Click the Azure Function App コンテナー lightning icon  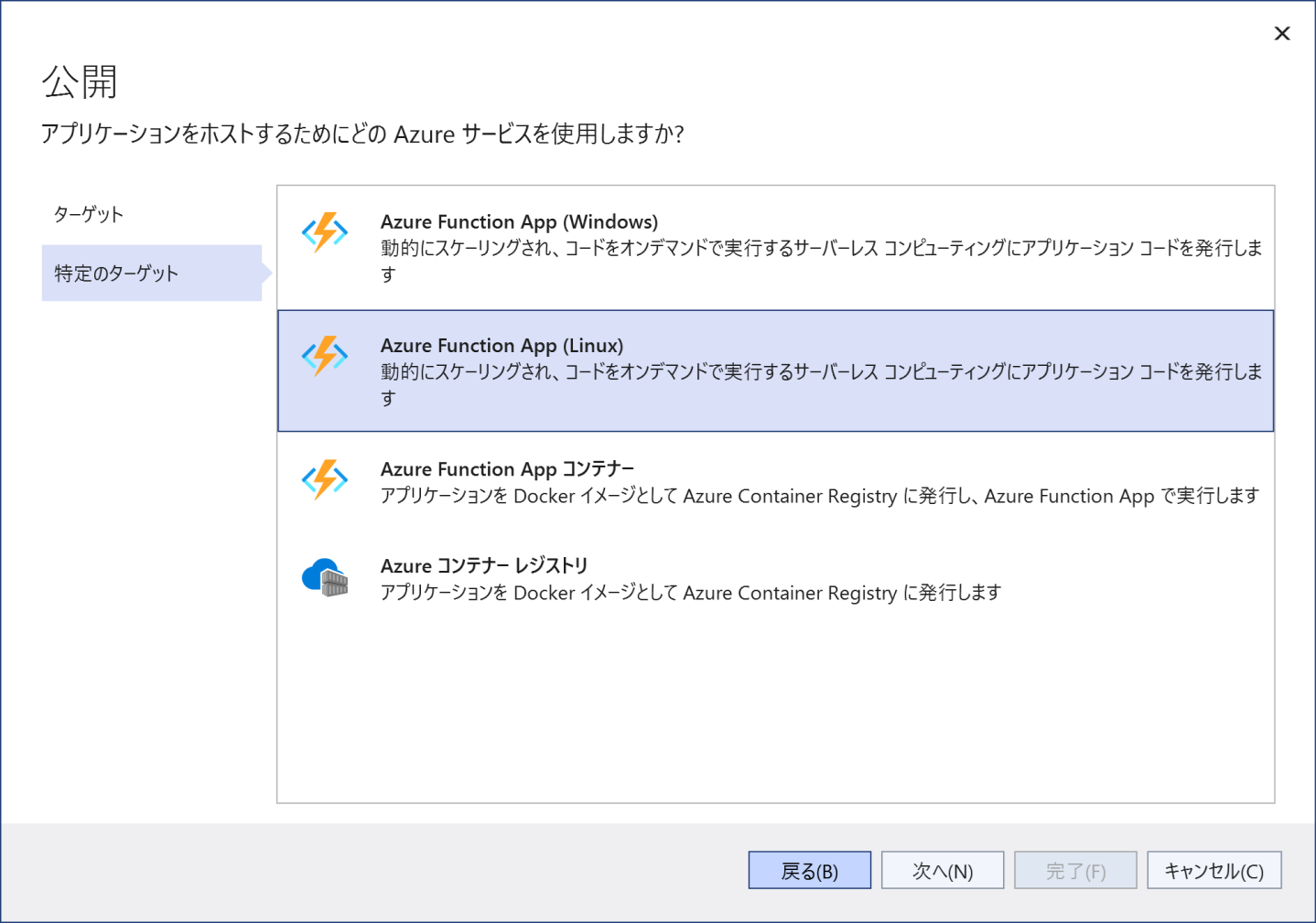(325, 479)
